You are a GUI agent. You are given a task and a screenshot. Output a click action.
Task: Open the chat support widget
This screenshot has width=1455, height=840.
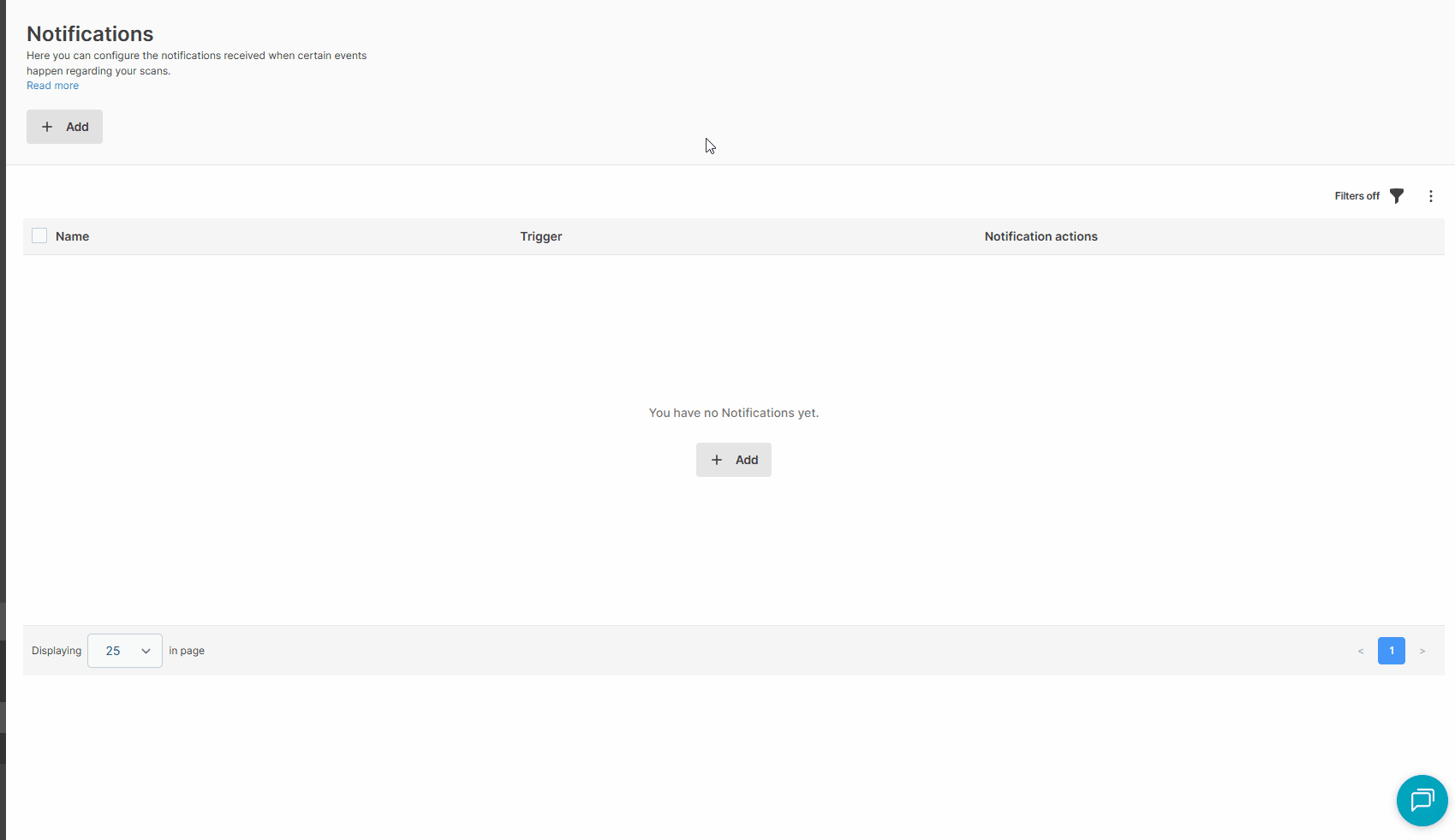coord(1422,801)
